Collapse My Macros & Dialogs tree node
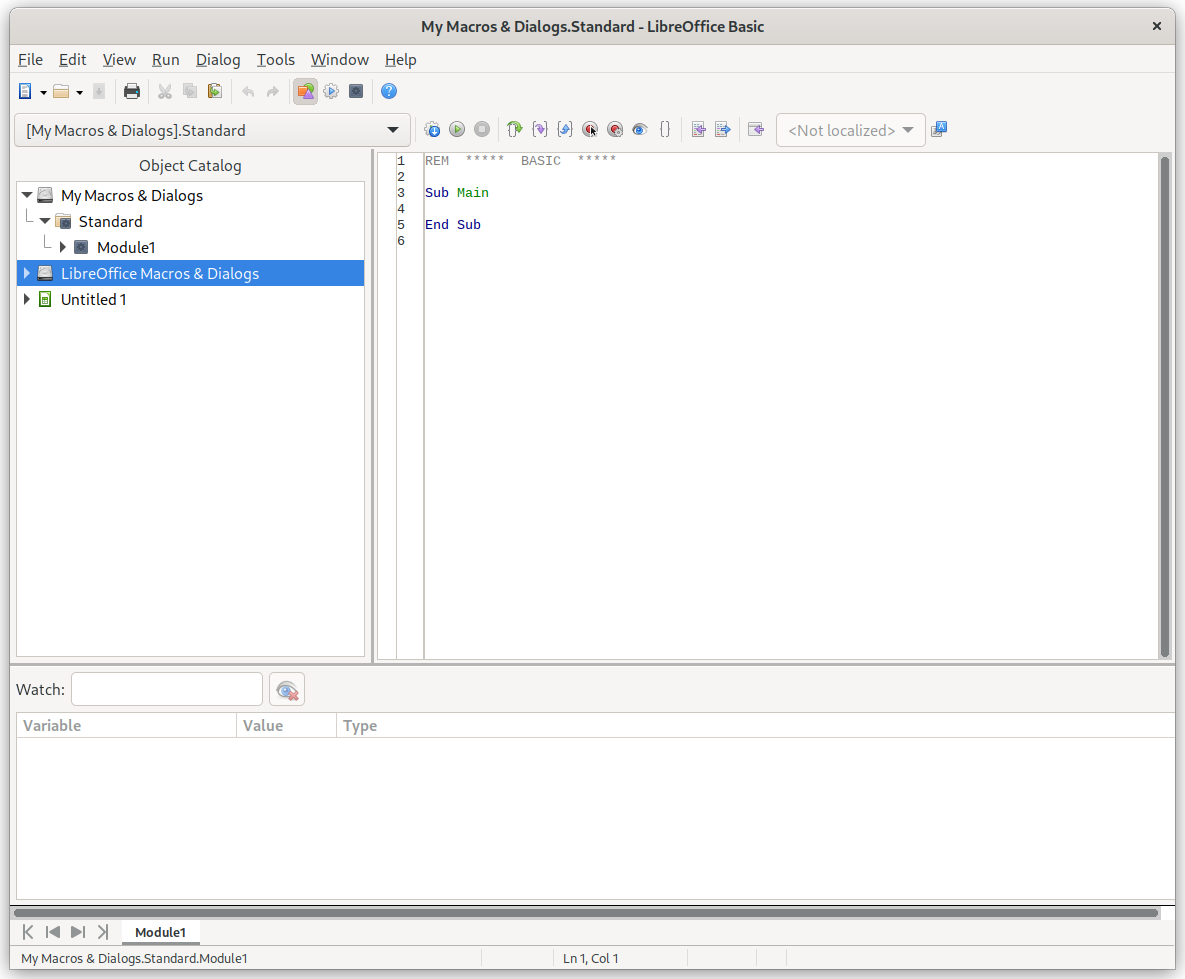Screen dimensions: 1185x979 [x=27, y=195]
